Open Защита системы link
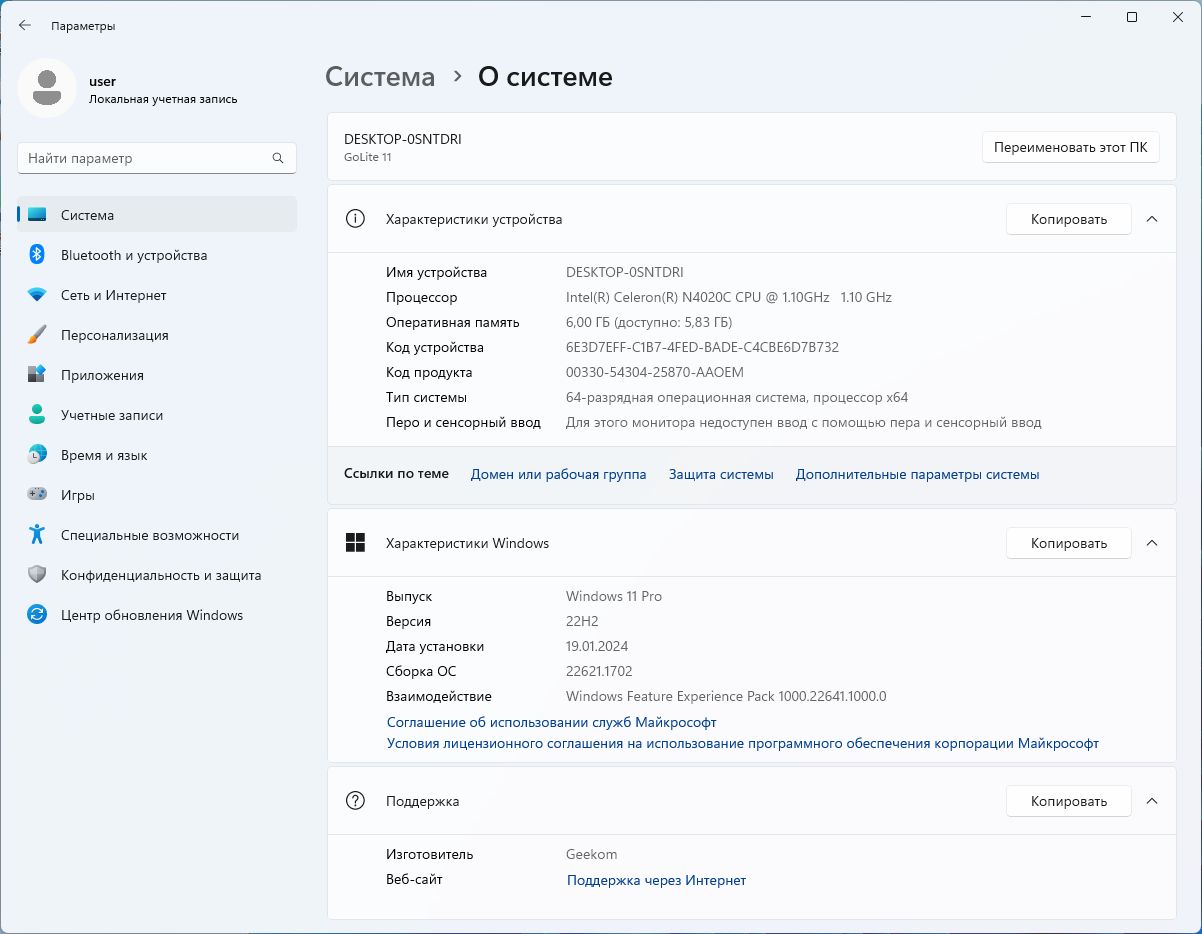Screen dimensions: 1202x934 coord(721,474)
